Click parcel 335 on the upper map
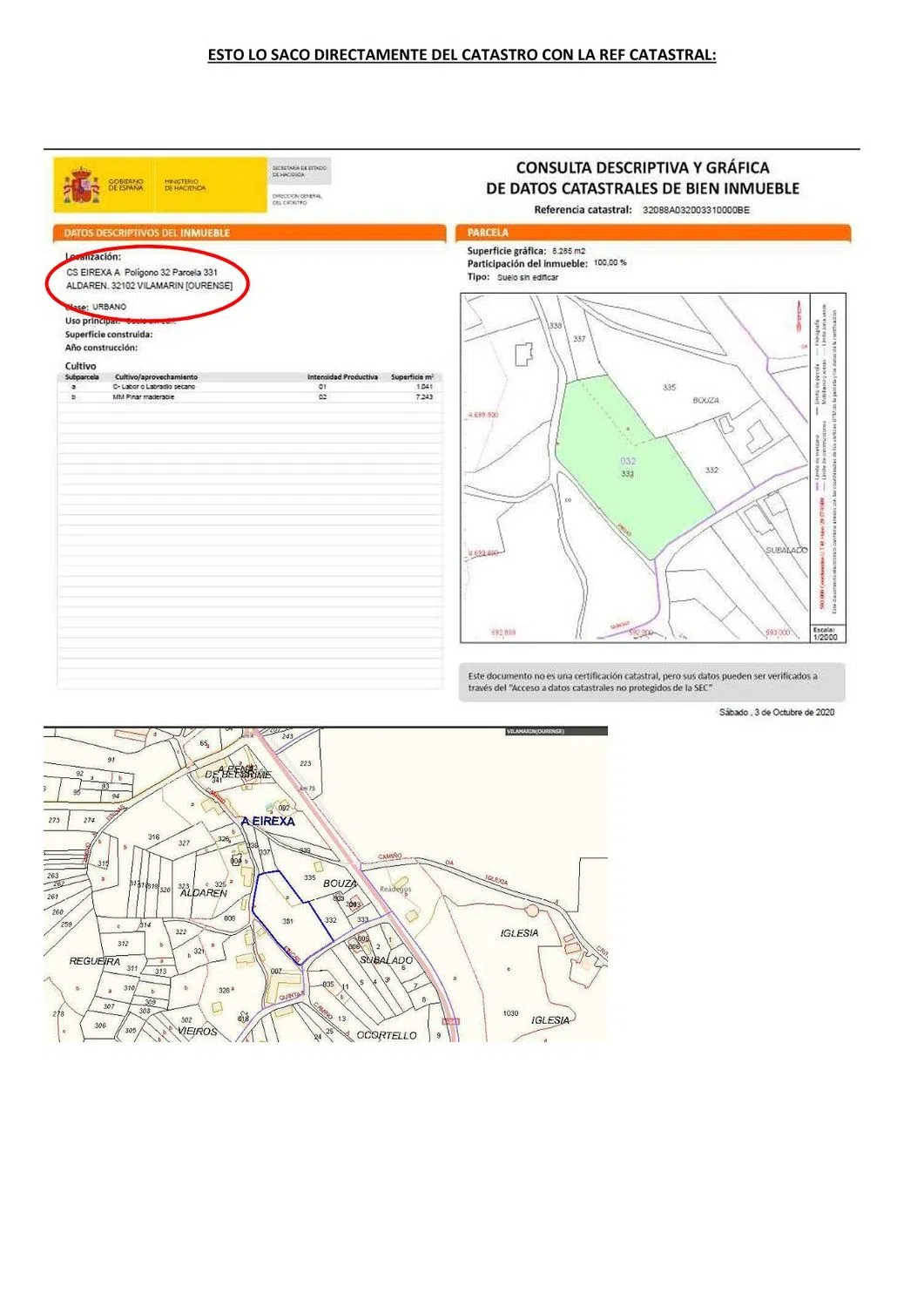 tap(669, 387)
